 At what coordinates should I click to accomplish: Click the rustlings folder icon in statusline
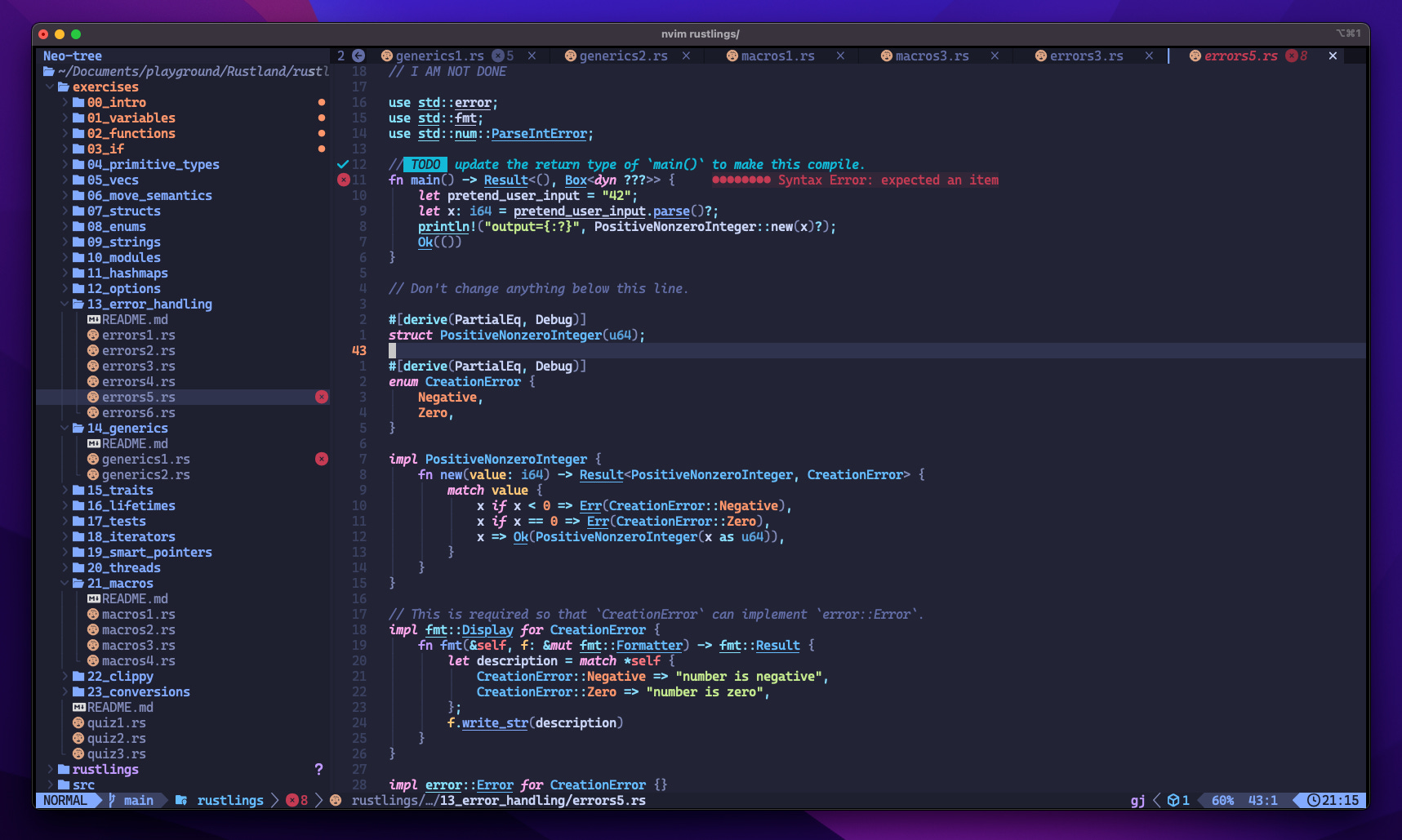point(181,800)
